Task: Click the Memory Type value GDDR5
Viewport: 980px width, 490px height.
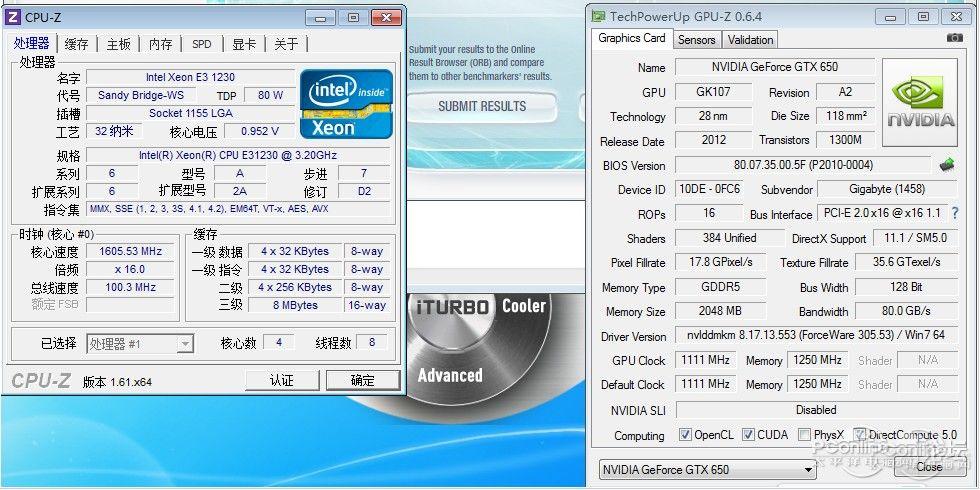Action: 720,287
